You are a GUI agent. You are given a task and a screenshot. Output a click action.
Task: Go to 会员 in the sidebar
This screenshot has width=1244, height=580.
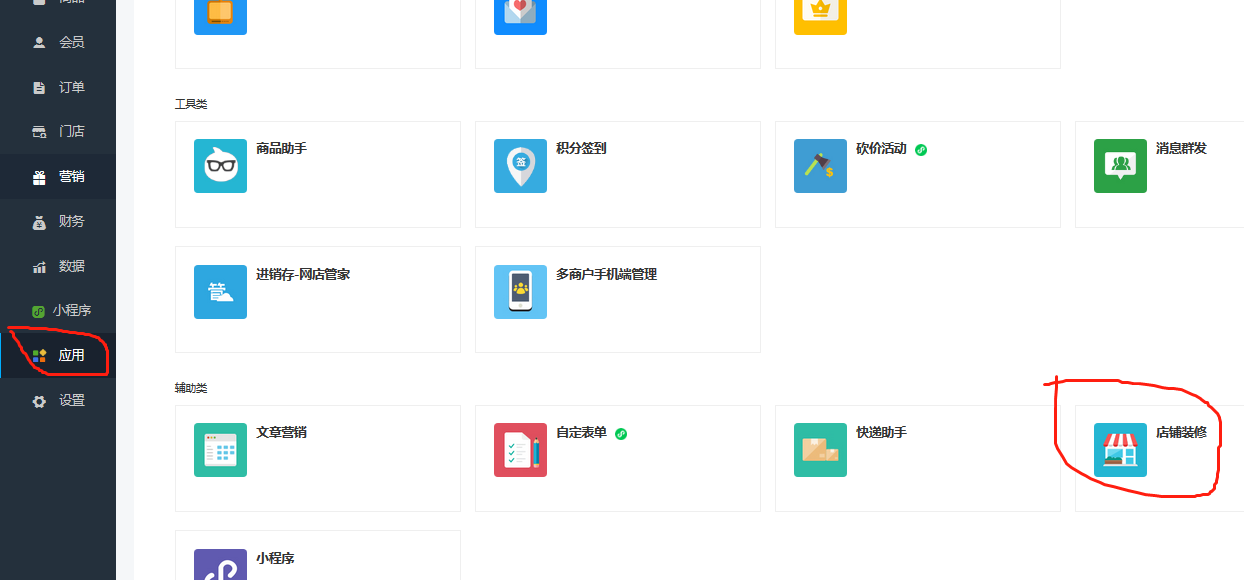(x=58, y=42)
